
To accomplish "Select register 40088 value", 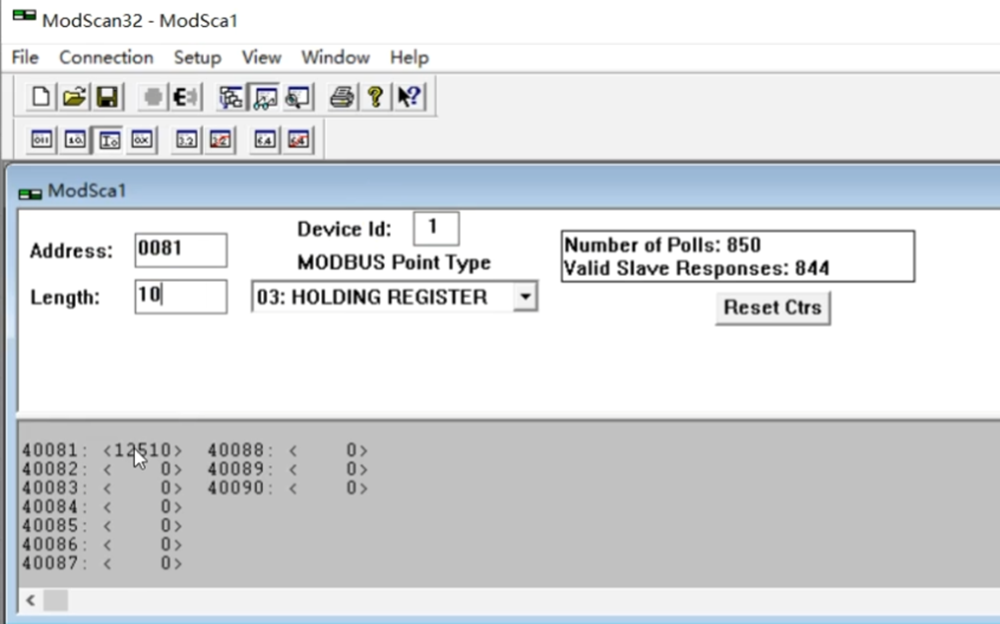I will (x=328, y=450).
